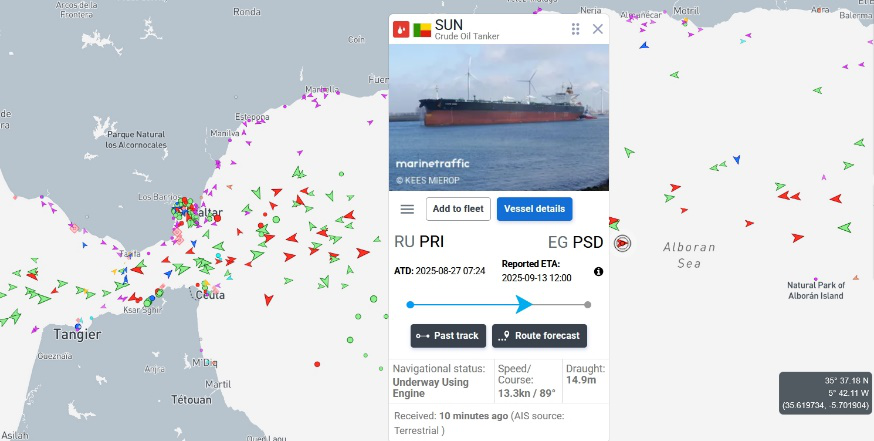
Task: Click Add to fleet button
Action: (458, 209)
